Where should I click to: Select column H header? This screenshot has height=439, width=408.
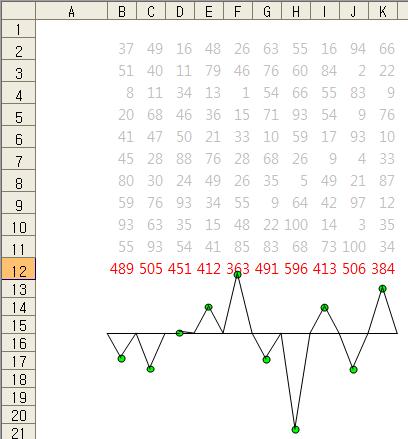pos(296,12)
